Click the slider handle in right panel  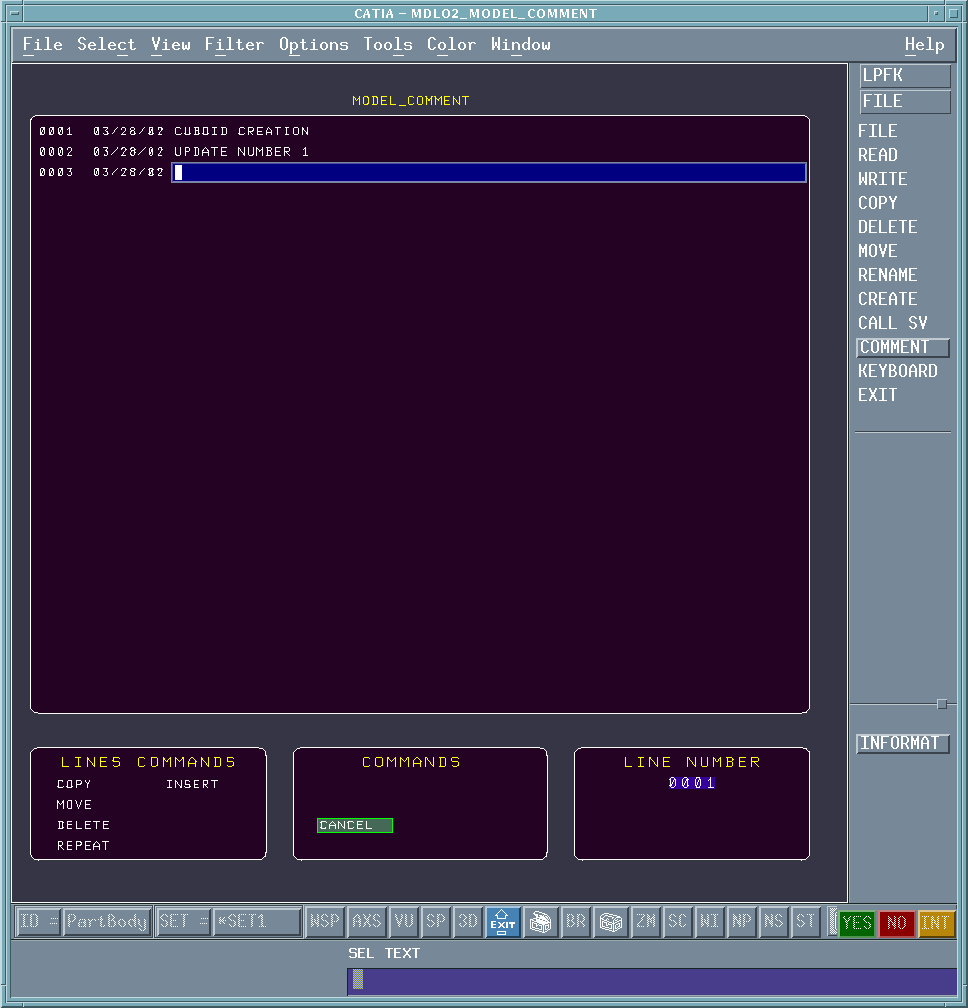coord(941,704)
